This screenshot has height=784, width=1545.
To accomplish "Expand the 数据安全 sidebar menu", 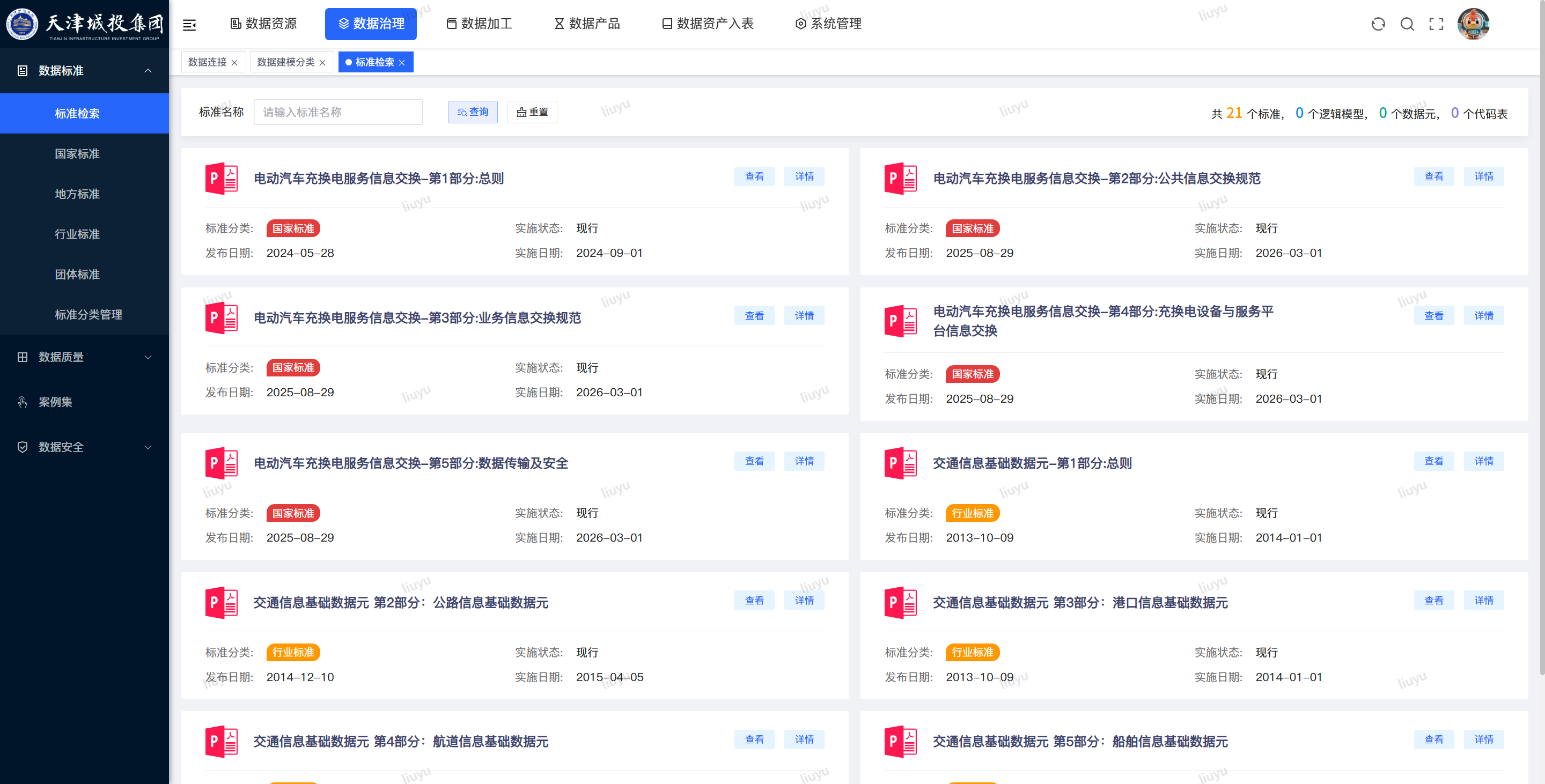I will (x=85, y=447).
